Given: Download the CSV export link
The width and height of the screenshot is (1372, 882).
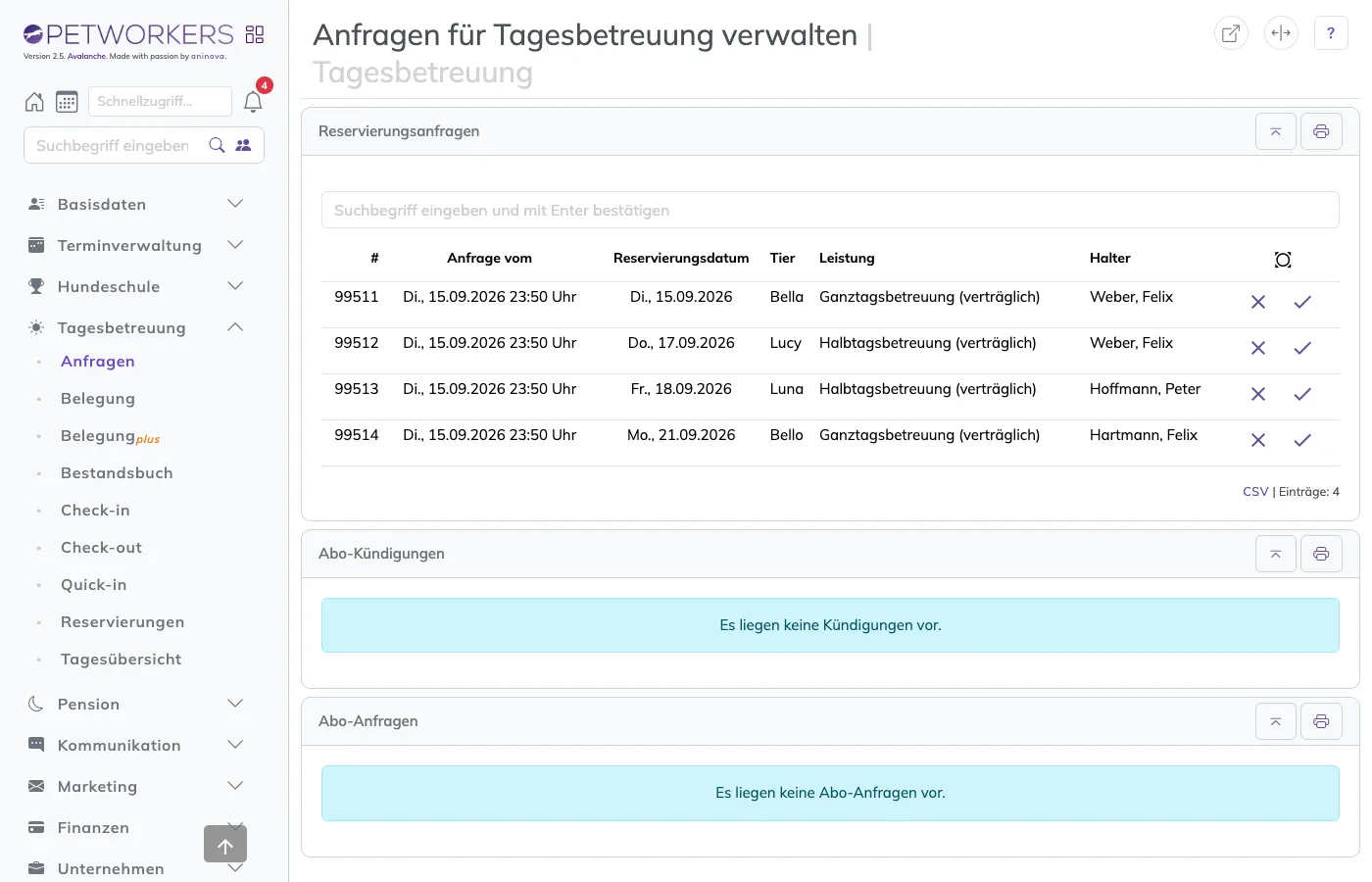Looking at the screenshot, I should (x=1255, y=492).
